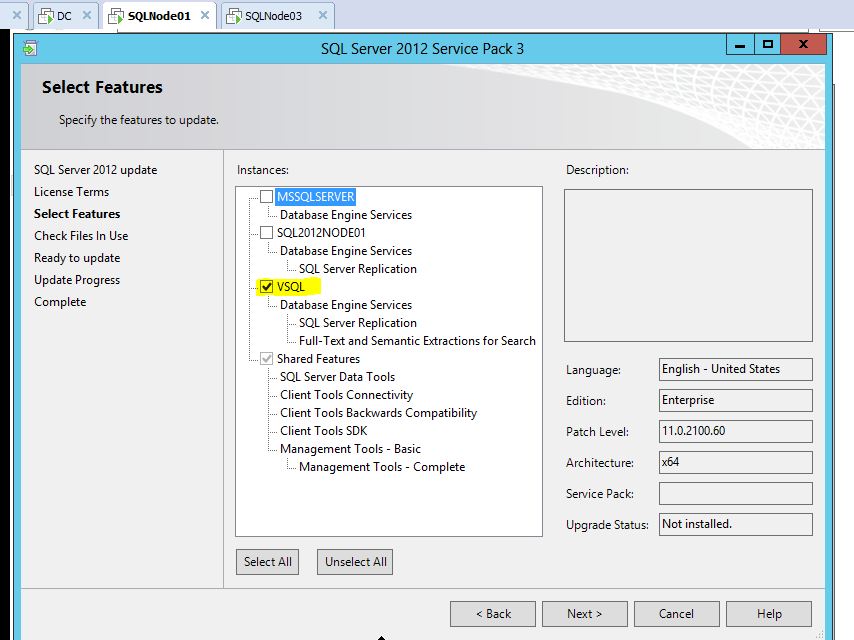Screen dimensions: 854x640
Task: Click Cancel to abort the update
Action: [x=676, y=613]
